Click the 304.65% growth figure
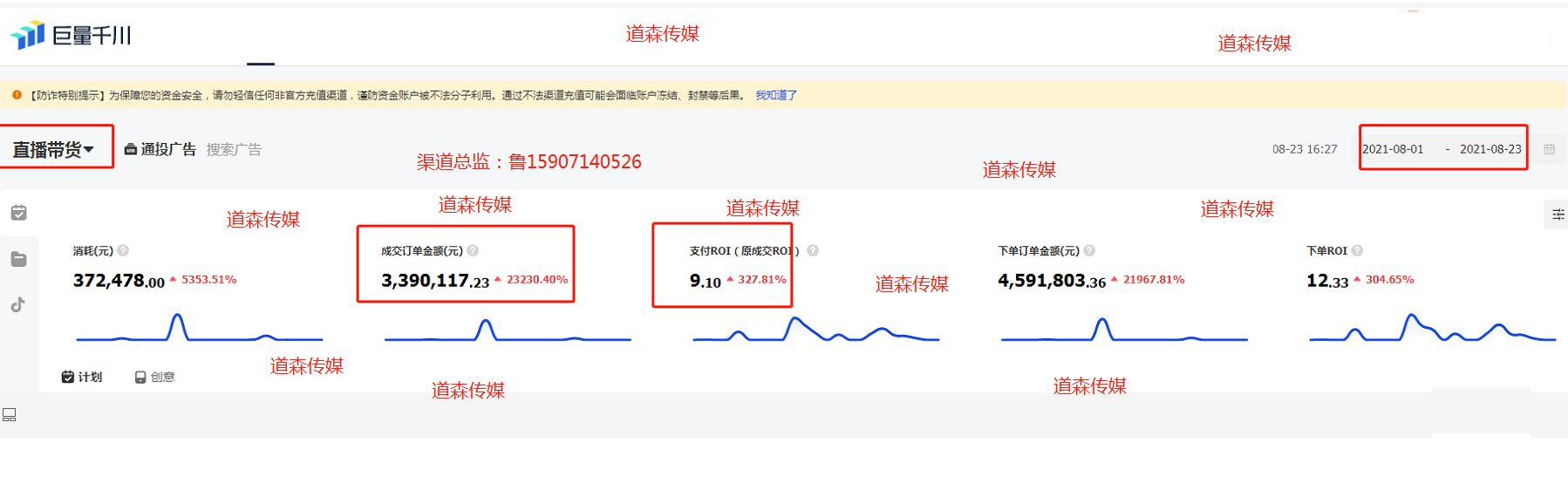The width and height of the screenshot is (1568, 477). click(1390, 280)
